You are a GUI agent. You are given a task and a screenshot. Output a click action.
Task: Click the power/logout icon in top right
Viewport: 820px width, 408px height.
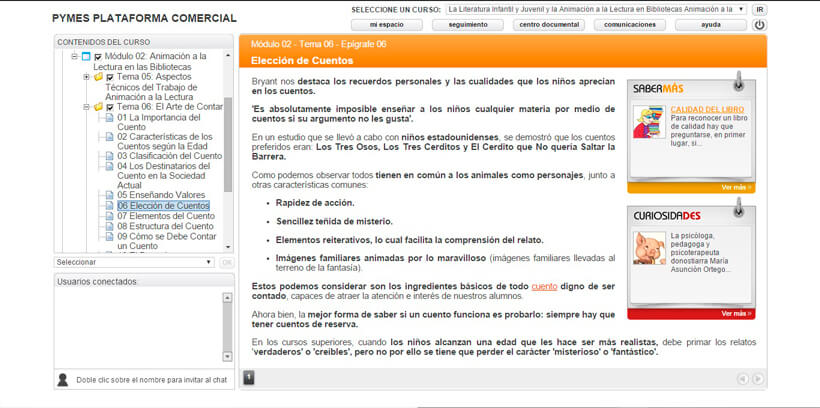759,25
